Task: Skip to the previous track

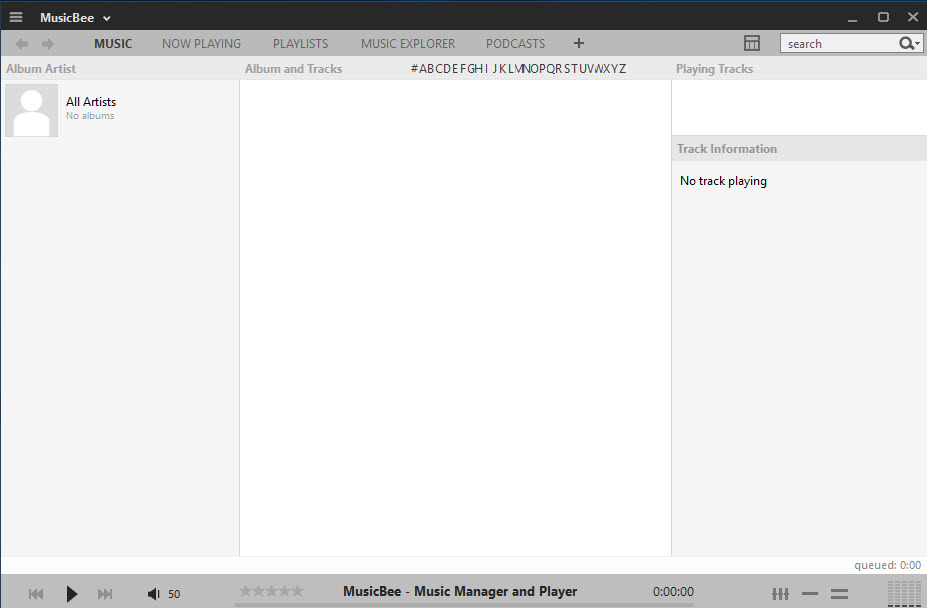Action: pyautogui.click(x=35, y=594)
